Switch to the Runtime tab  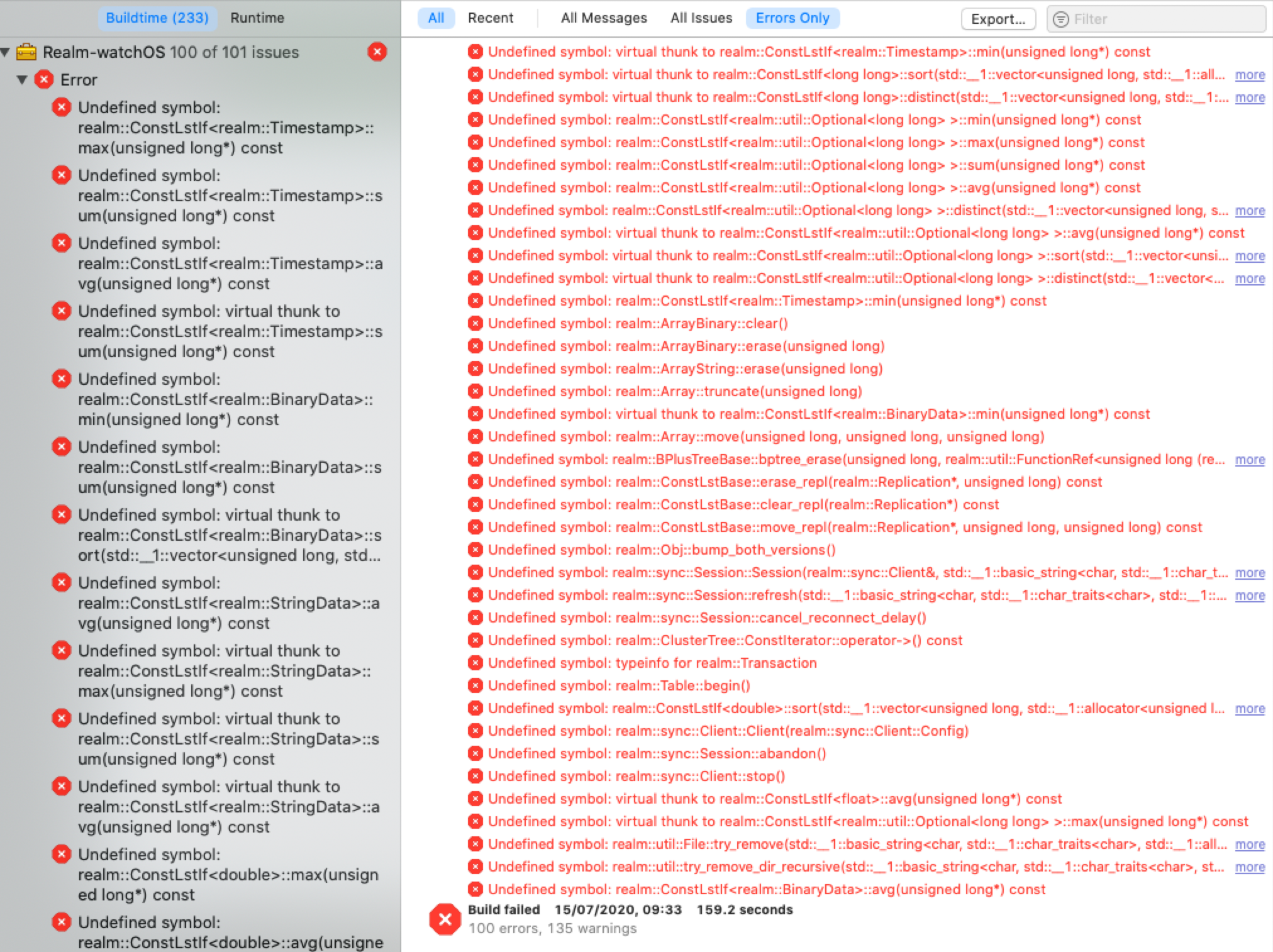257,18
